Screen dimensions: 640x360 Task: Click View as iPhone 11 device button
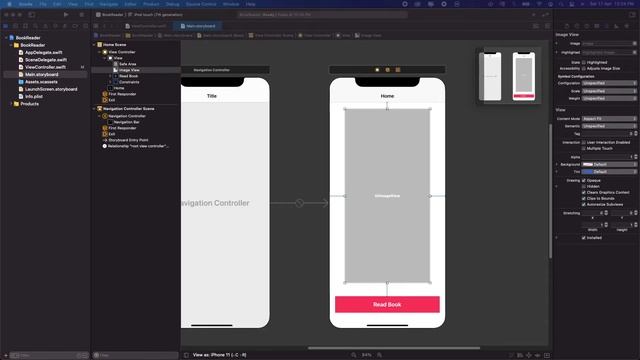[220, 355]
